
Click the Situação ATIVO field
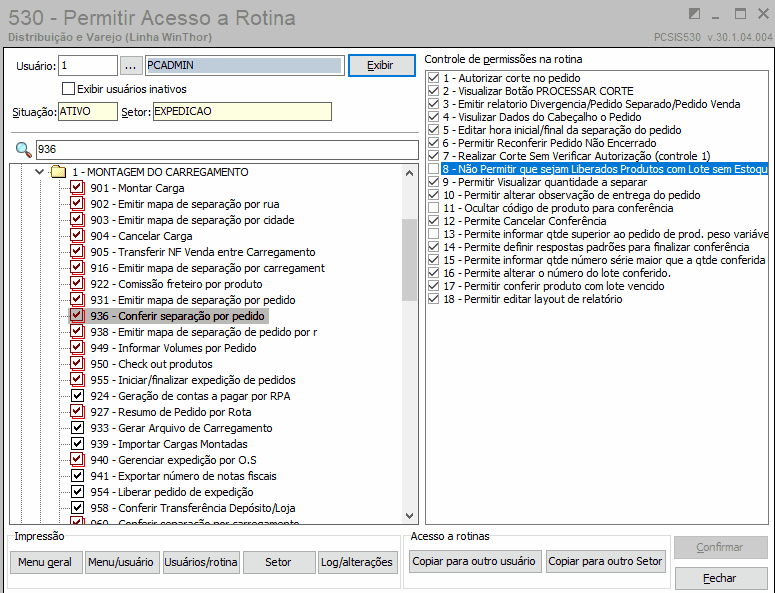tap(88, 112)
